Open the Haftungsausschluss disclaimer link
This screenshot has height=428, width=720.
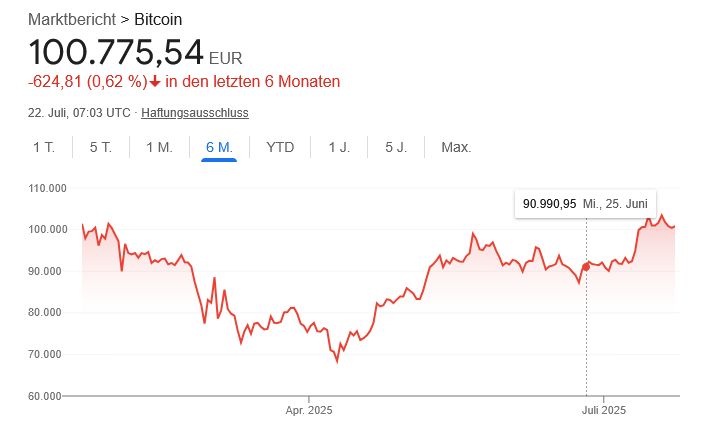(x=195, y=112)
